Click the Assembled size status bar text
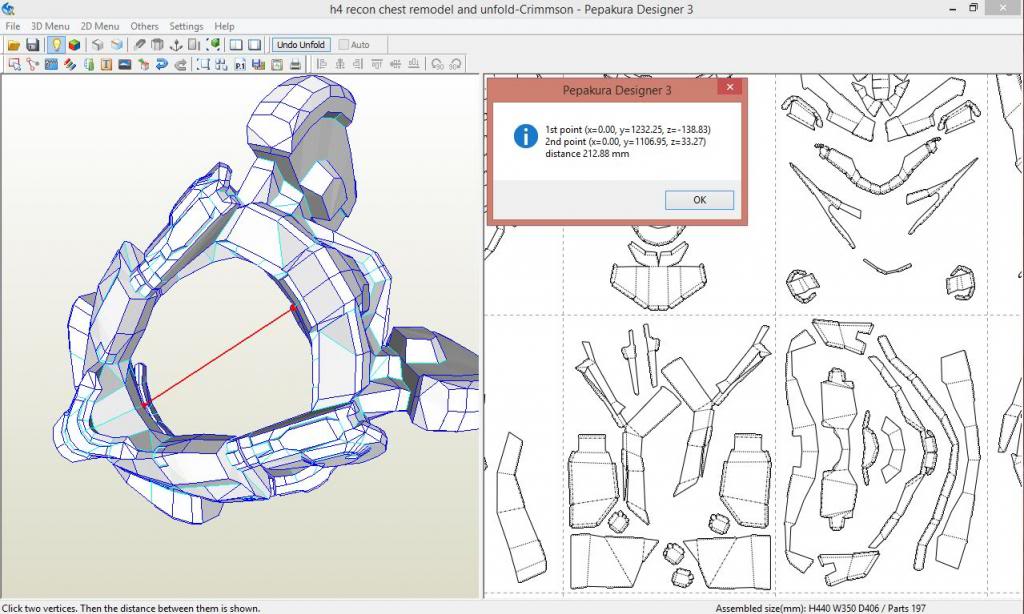Viewport: 1024px width, 614px height. (x=820, y=608)
